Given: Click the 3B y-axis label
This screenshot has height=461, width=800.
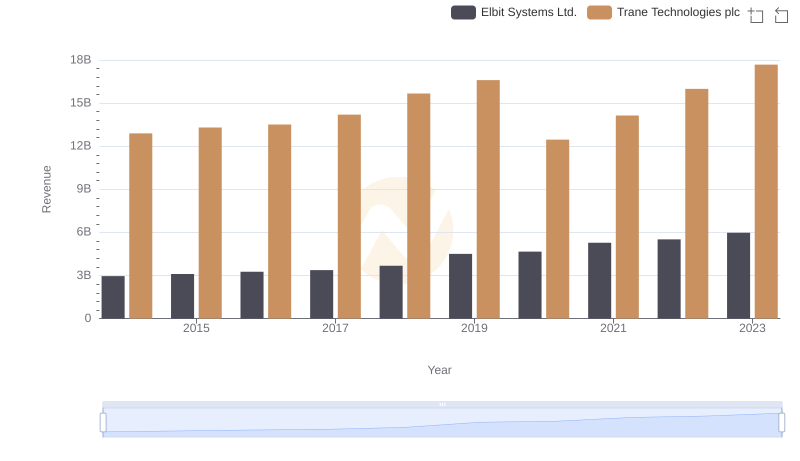Looking at the screenshot, I should 84,275.
